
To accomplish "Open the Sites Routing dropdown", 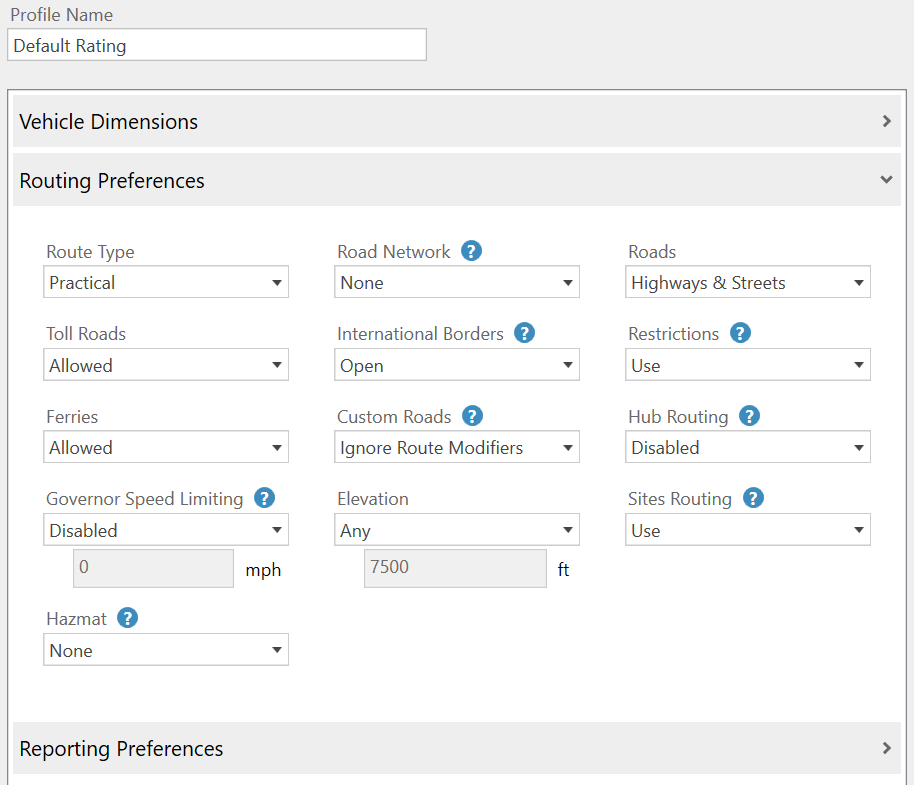I will (748, 530).
